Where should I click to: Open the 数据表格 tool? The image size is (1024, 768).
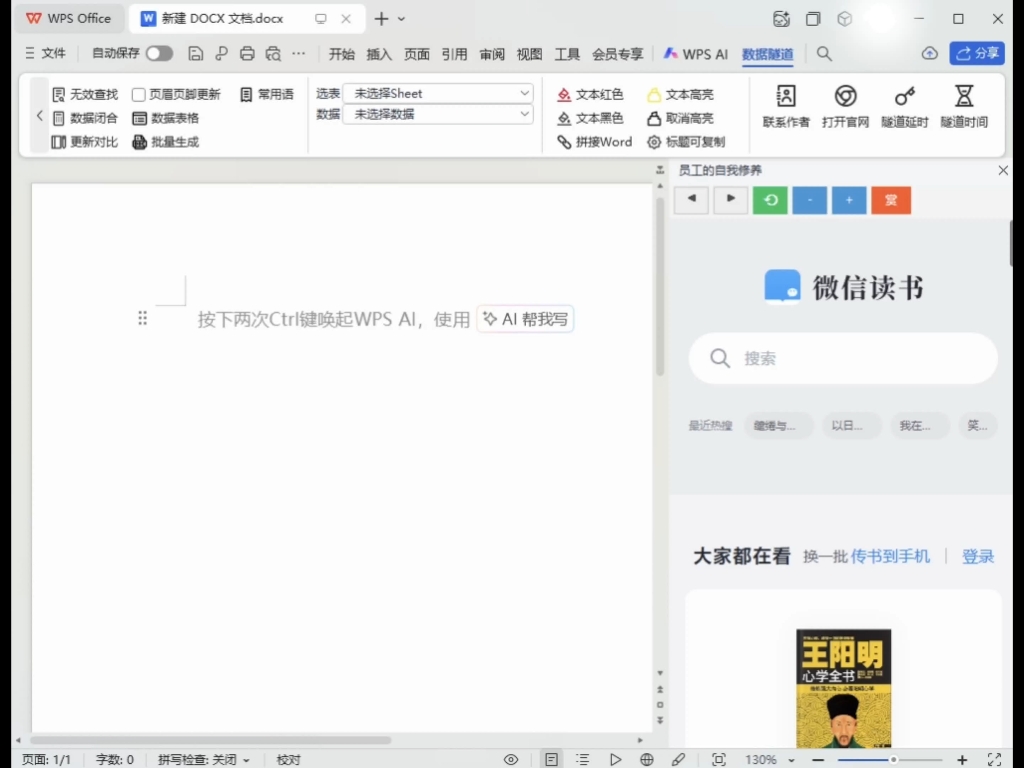pos(166,118)
